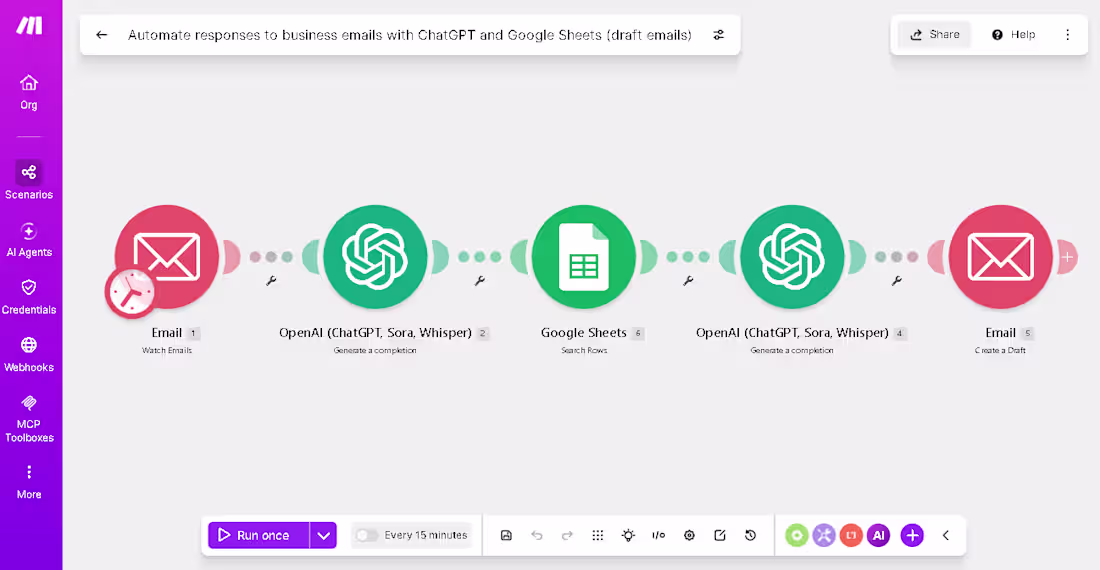Click the Search Rows label under Google Sheets
The width and height of the screenshot is (1100, 570).
(584, 351)
